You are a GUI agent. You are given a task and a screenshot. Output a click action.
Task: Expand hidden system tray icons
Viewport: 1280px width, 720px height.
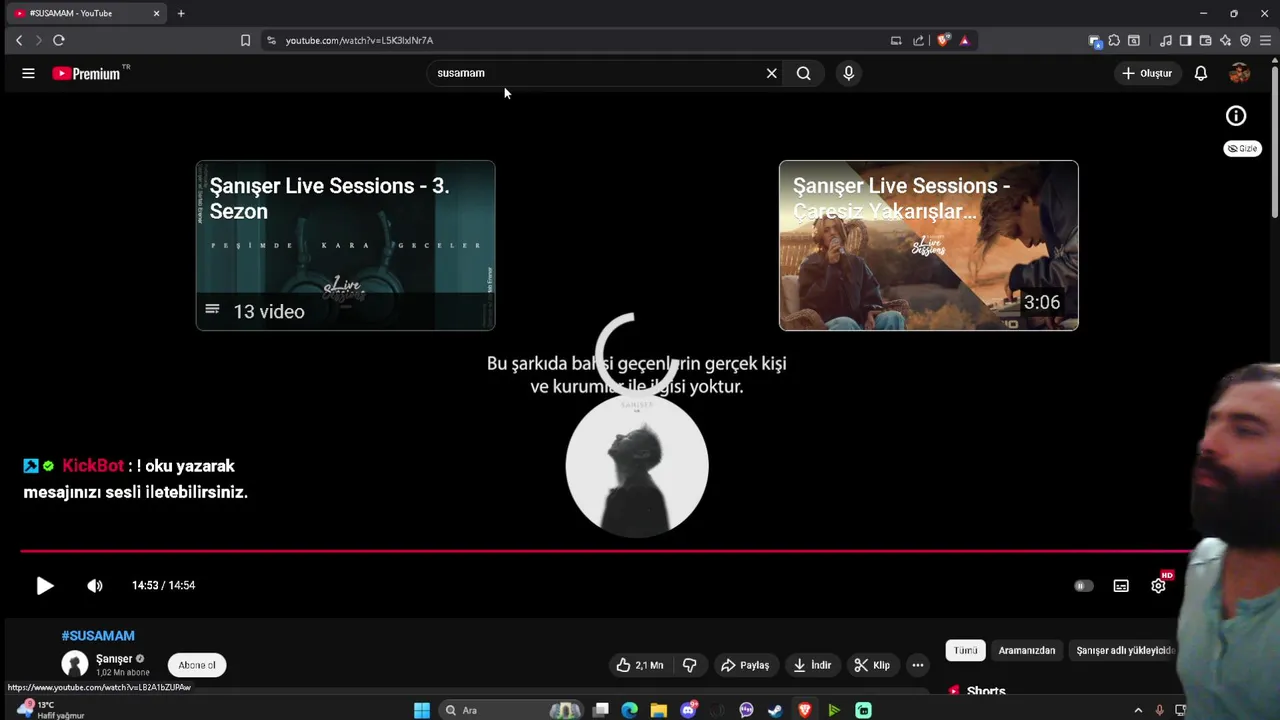(x=1138, y=710)
